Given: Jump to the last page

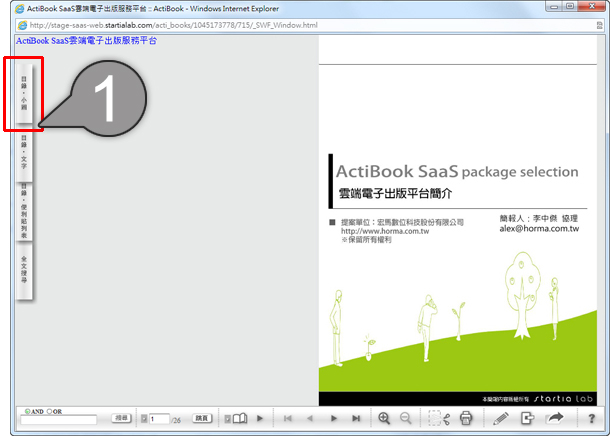Looking at the screenshot, I should (356, 418).
